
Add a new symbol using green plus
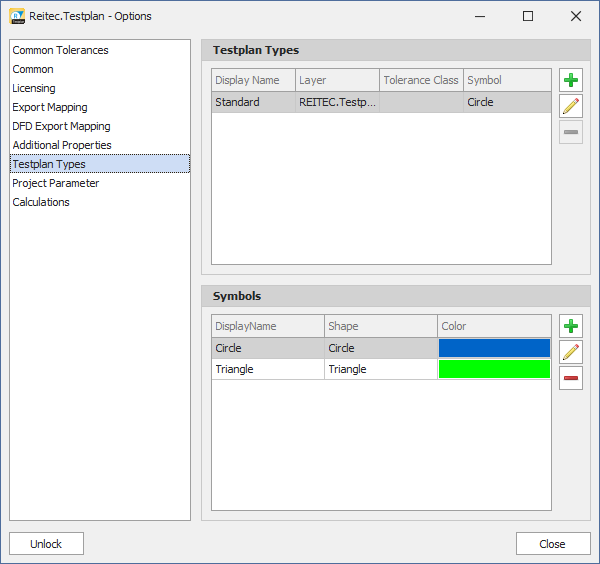[x=571, y=327]
